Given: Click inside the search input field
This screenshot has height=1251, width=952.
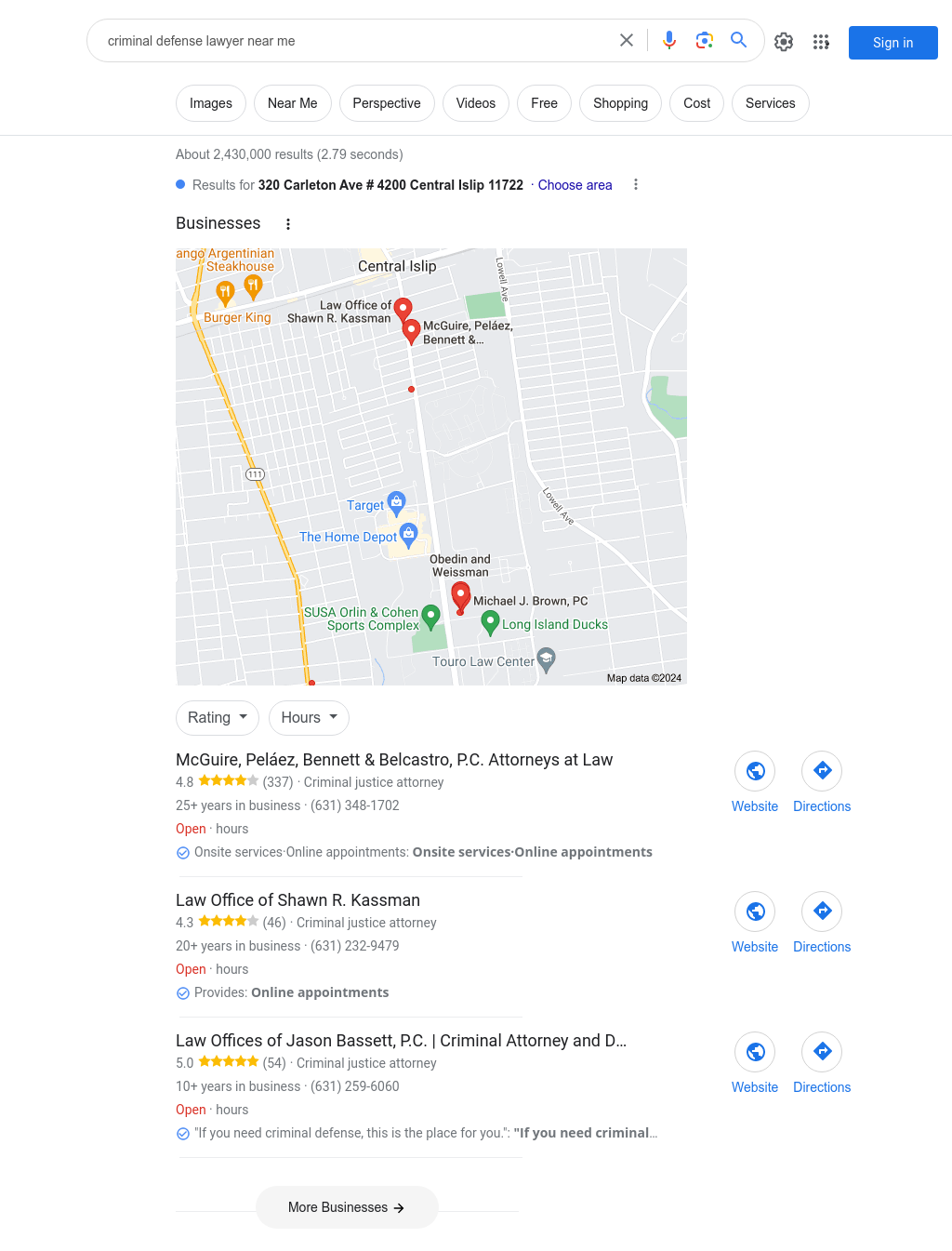Looking at the screenshot, I should point(353,41).
